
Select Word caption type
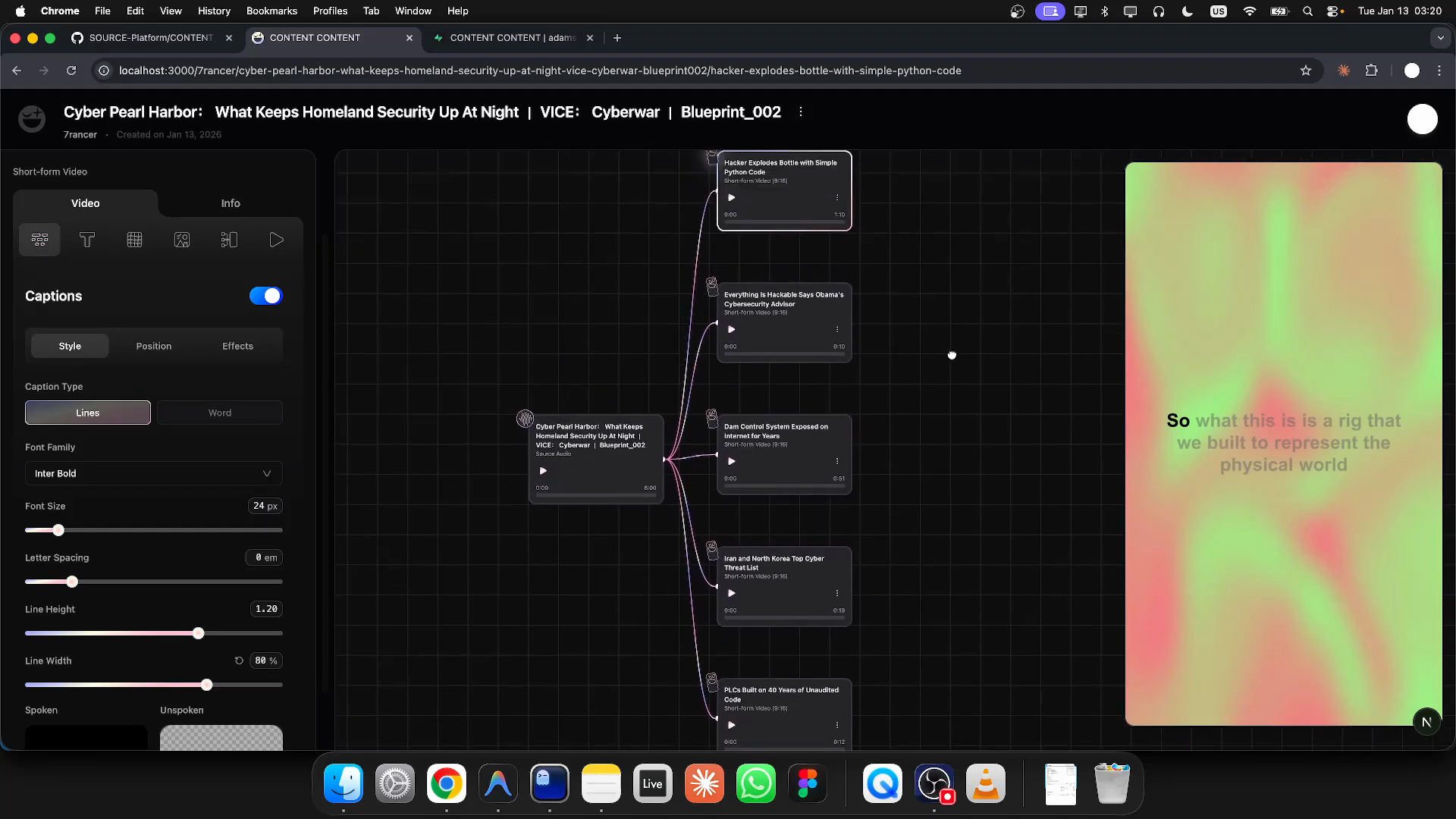[220, 413]
